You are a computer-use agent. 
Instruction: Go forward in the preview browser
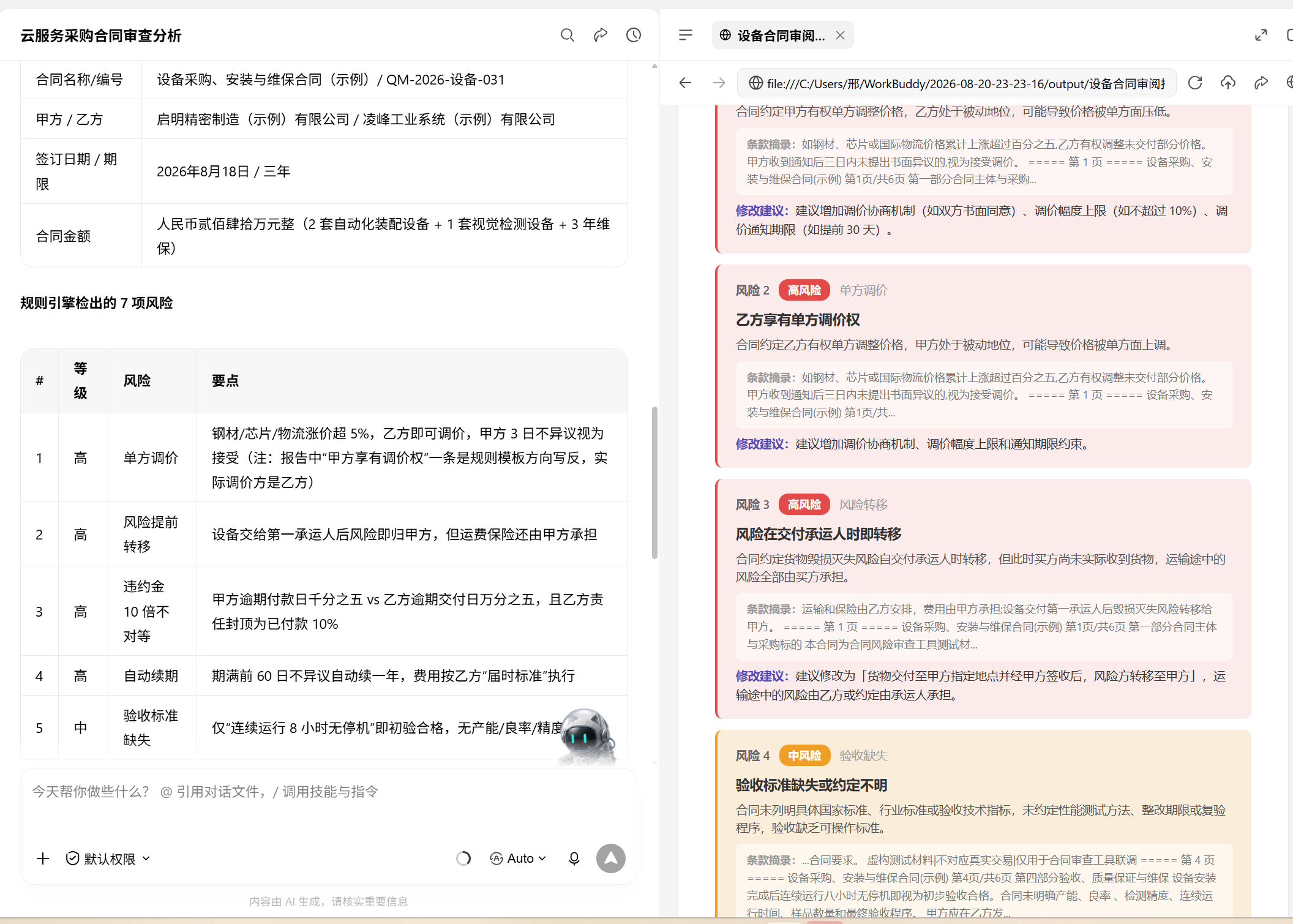(719, 83)
